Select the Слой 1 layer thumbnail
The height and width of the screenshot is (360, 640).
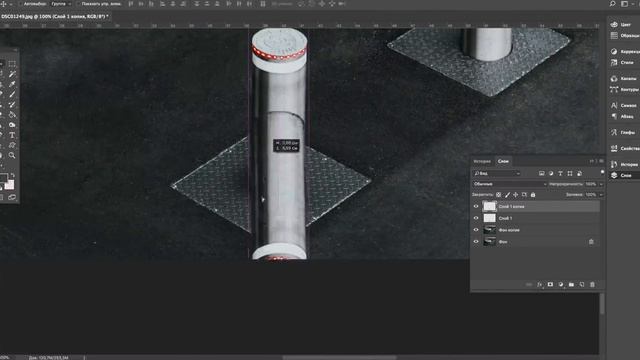click(x=489, y=218)
